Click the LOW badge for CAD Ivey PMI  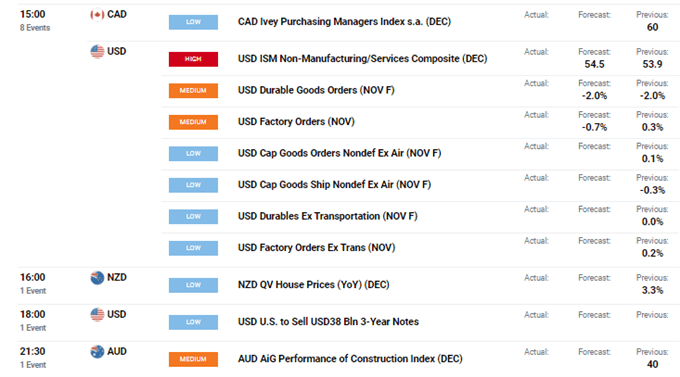click(193, 22)
